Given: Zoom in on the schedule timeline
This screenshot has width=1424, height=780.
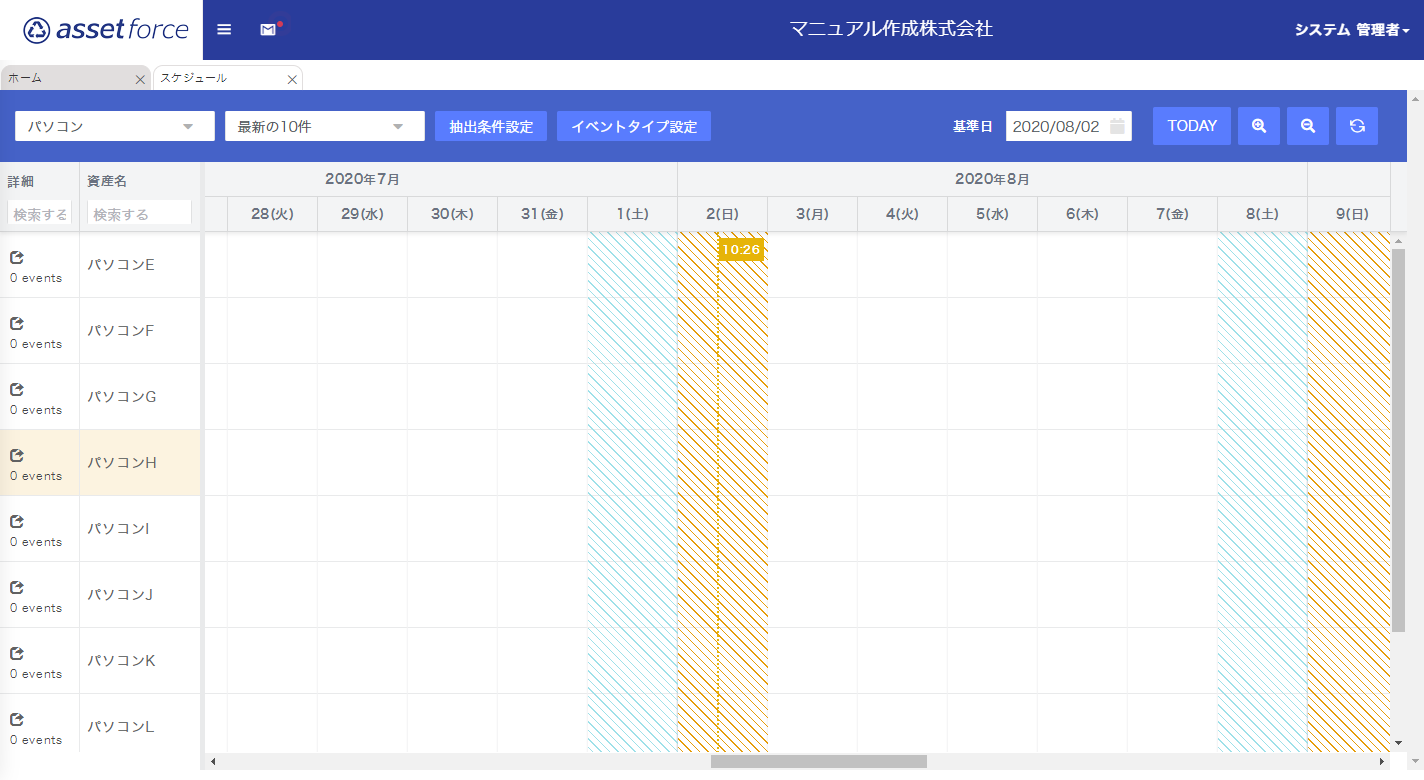Looking at the screenshot, I should pos(1259,126).
